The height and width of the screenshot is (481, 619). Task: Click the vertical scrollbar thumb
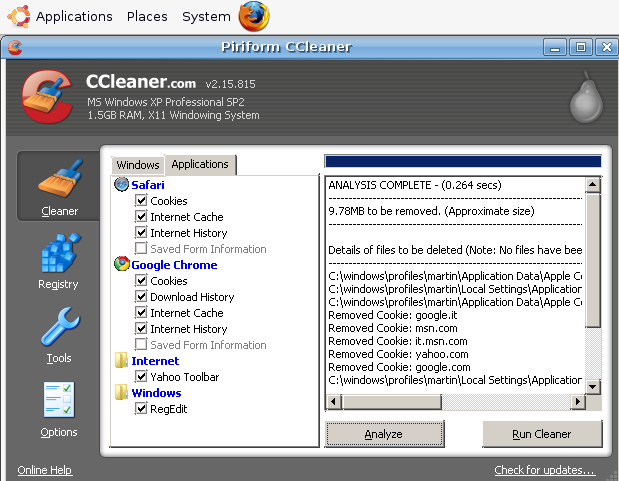[x=593, y=260]
